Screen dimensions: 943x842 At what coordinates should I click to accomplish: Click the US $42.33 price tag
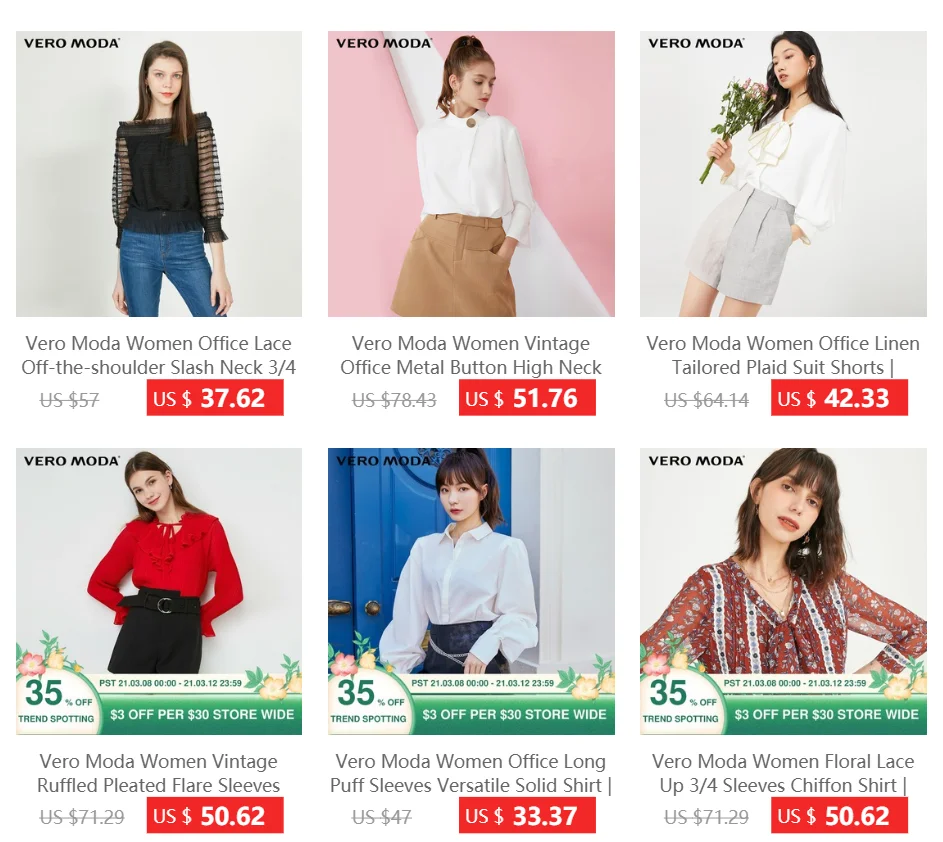[839, 398]
